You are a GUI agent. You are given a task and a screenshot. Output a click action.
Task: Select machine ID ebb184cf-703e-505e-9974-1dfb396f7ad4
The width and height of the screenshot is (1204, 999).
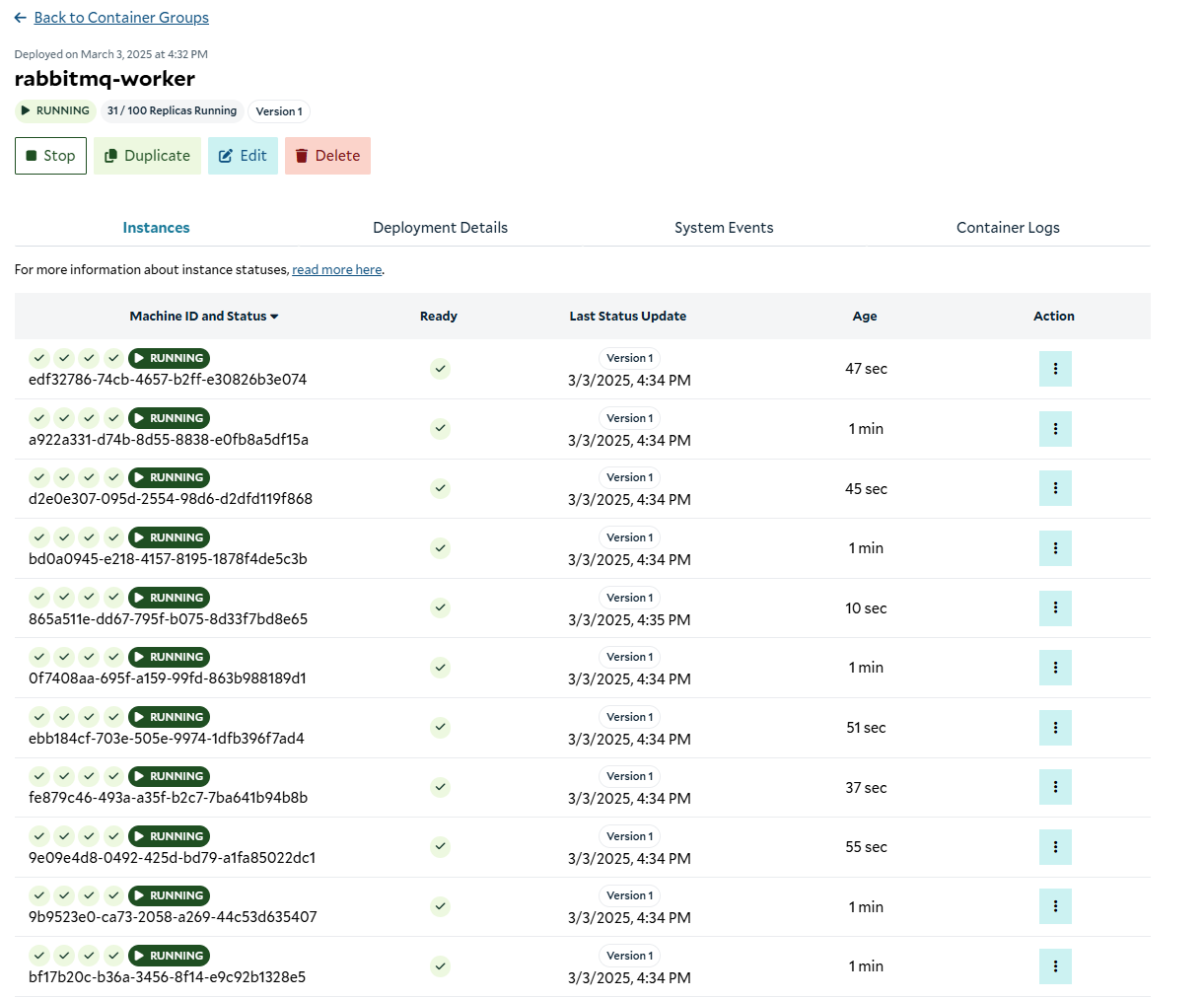(x=167, y=739)
